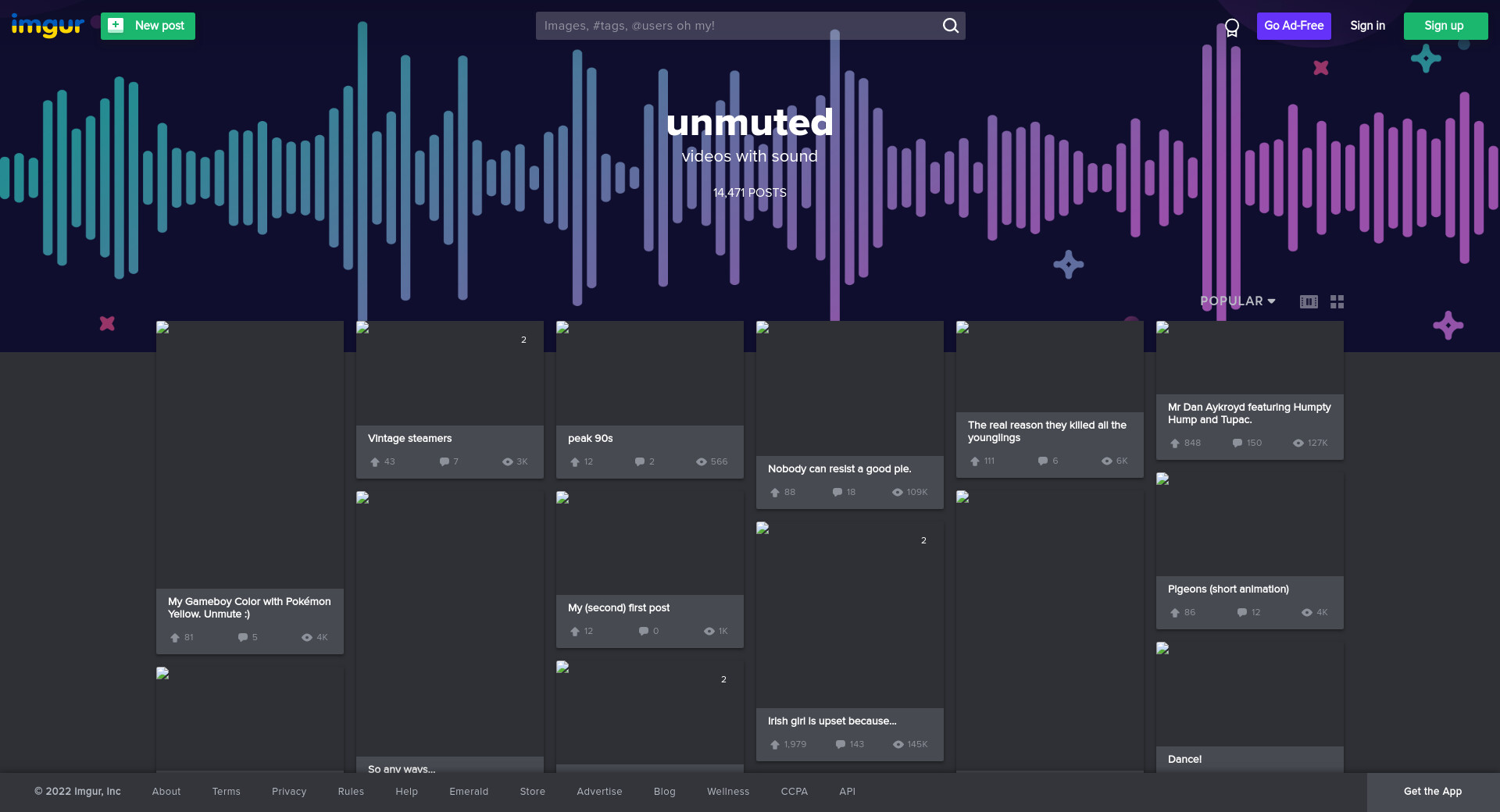Click the views eye icon on 'peak 90s'
Viewport: 1500px width, 812px height.
pos(702,461)
